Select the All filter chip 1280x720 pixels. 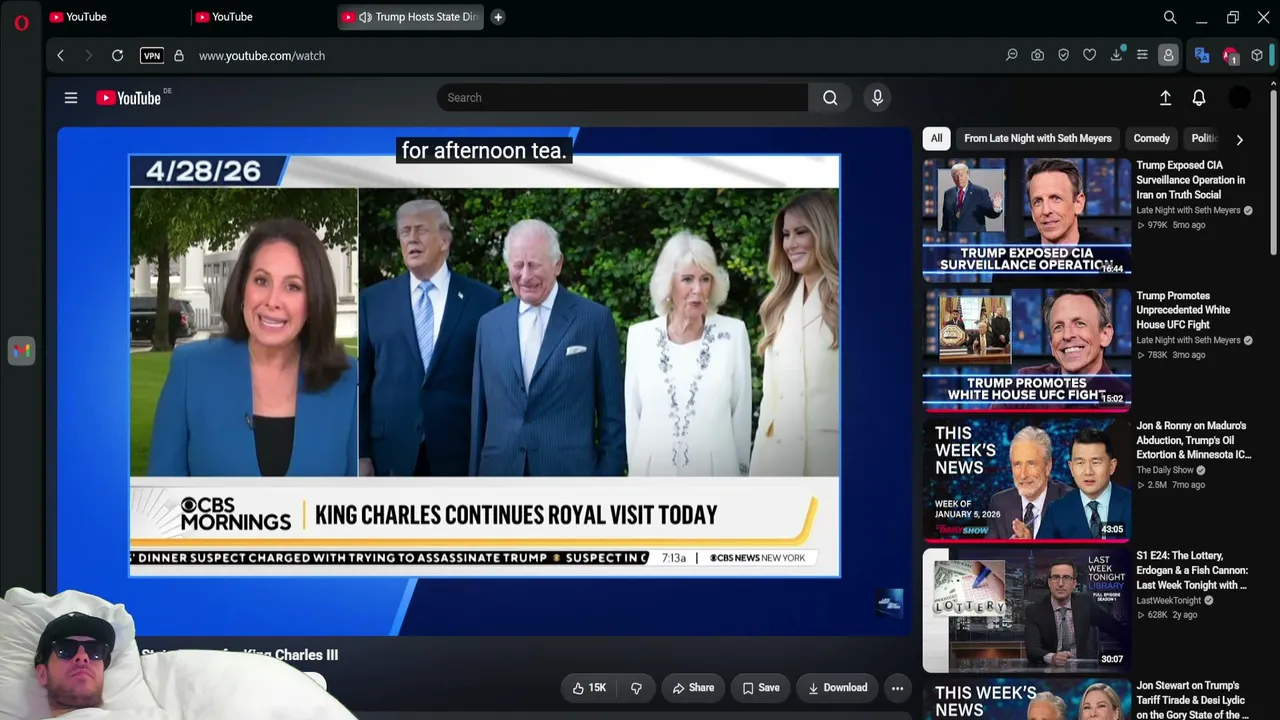(936, 139)
